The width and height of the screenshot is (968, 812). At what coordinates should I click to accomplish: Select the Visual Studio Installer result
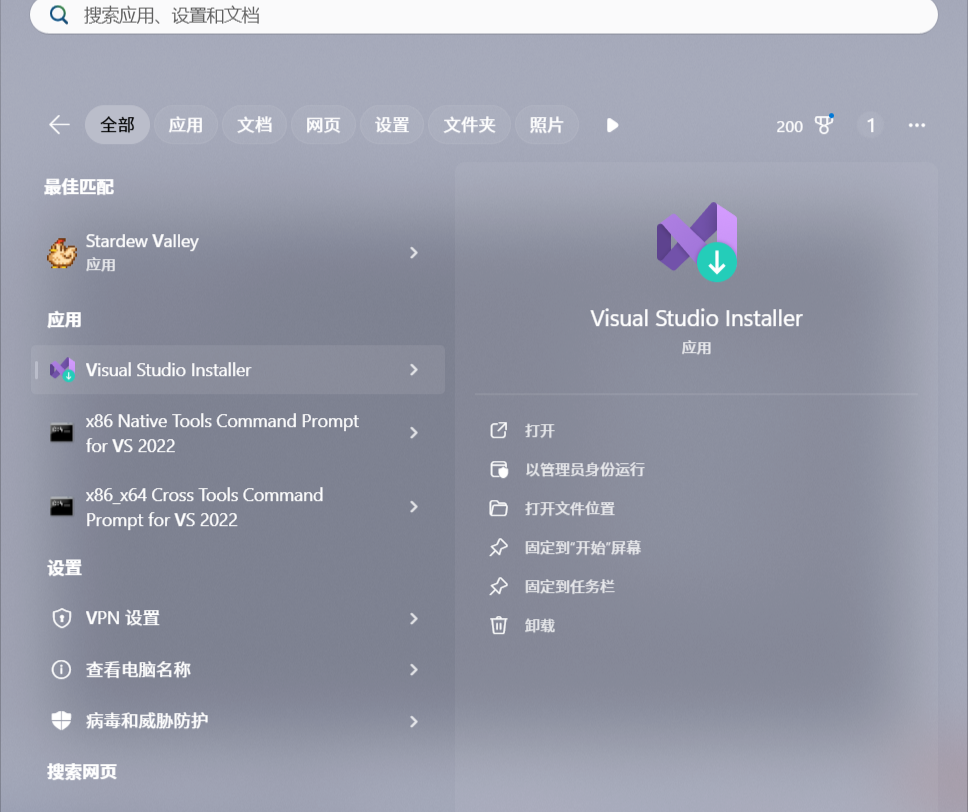click(x=238, y=370)
